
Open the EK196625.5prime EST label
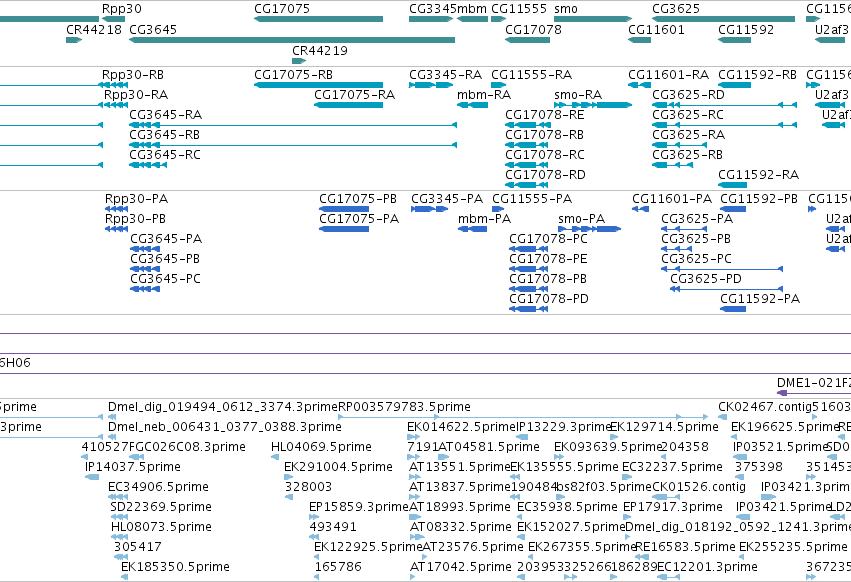click(x=784, y=427)
